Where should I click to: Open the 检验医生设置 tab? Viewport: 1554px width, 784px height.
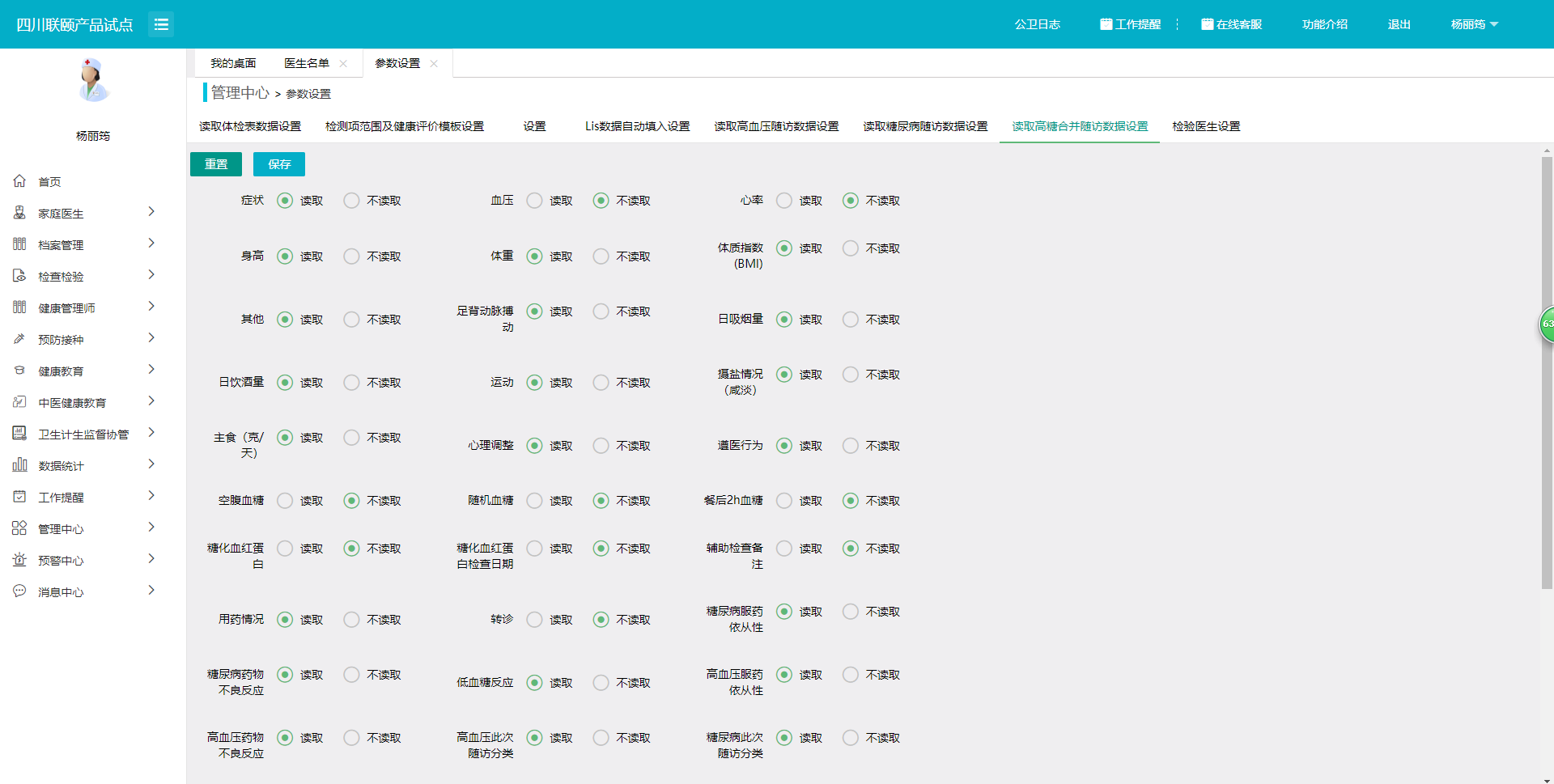pos(1205,126)
